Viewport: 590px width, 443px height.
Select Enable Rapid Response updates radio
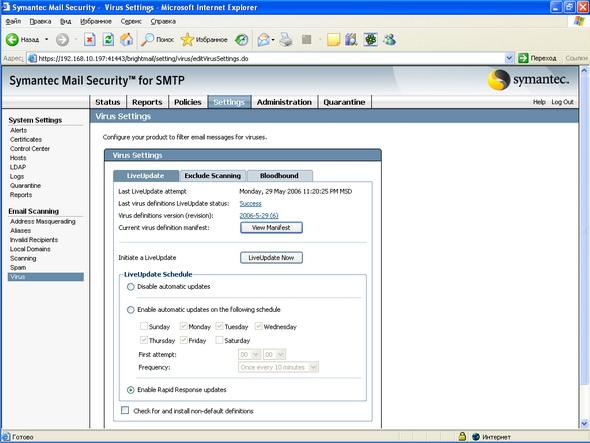[131, 390]
